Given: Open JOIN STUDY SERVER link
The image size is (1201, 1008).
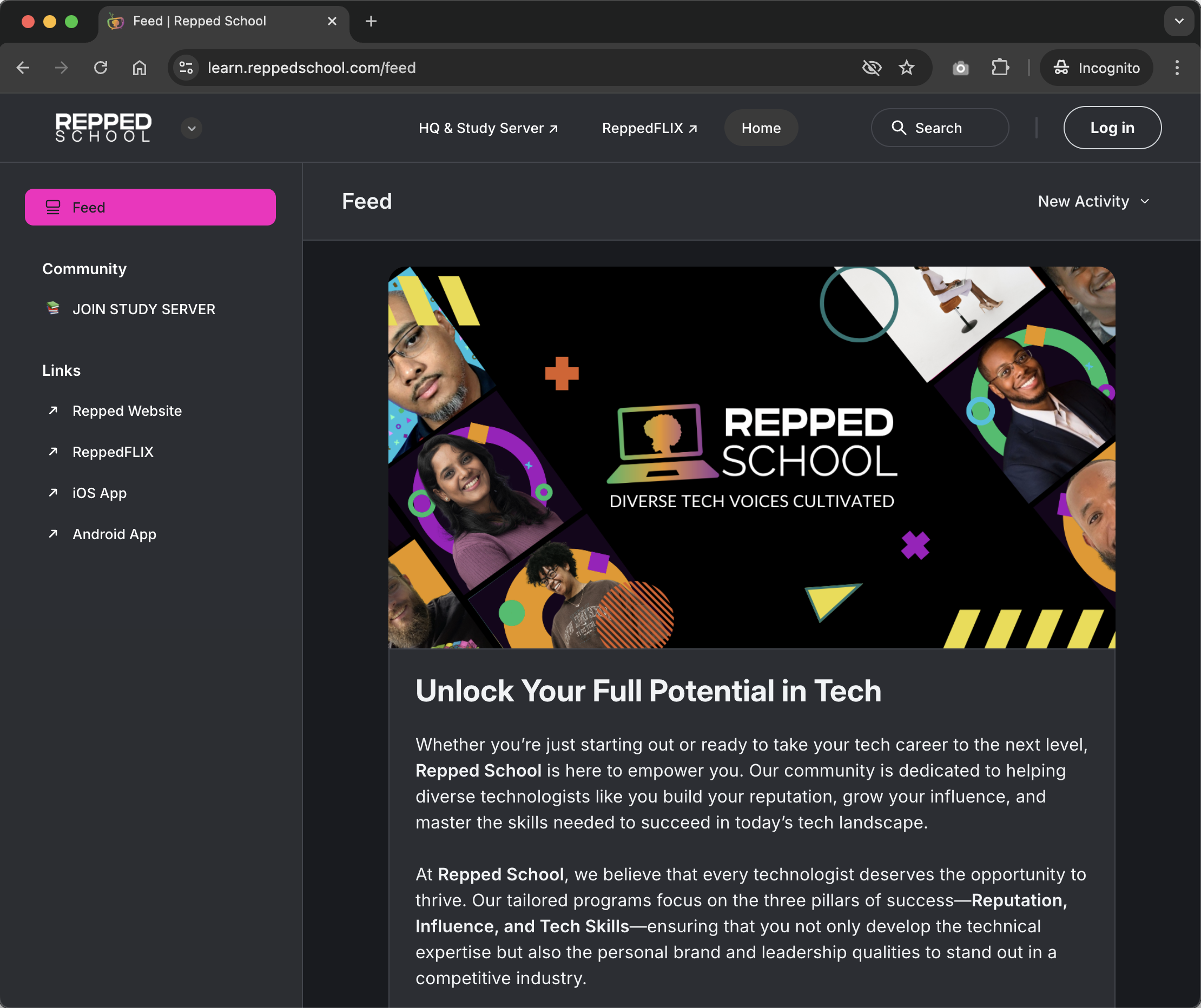Looking at the screenshot, I should [x=143, y=309].
